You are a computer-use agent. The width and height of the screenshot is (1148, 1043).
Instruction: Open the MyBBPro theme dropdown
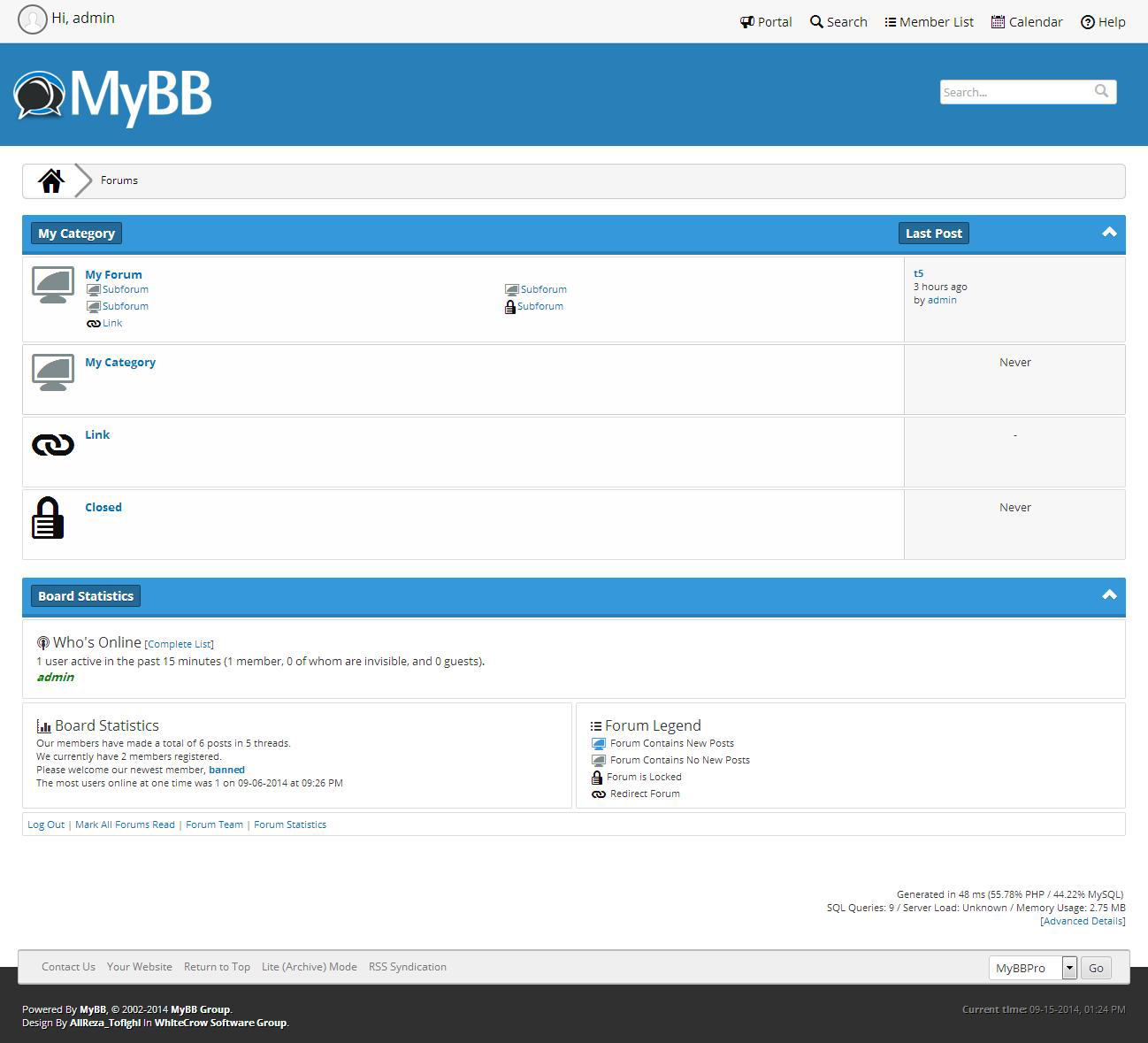click(x=1069, y=967)
